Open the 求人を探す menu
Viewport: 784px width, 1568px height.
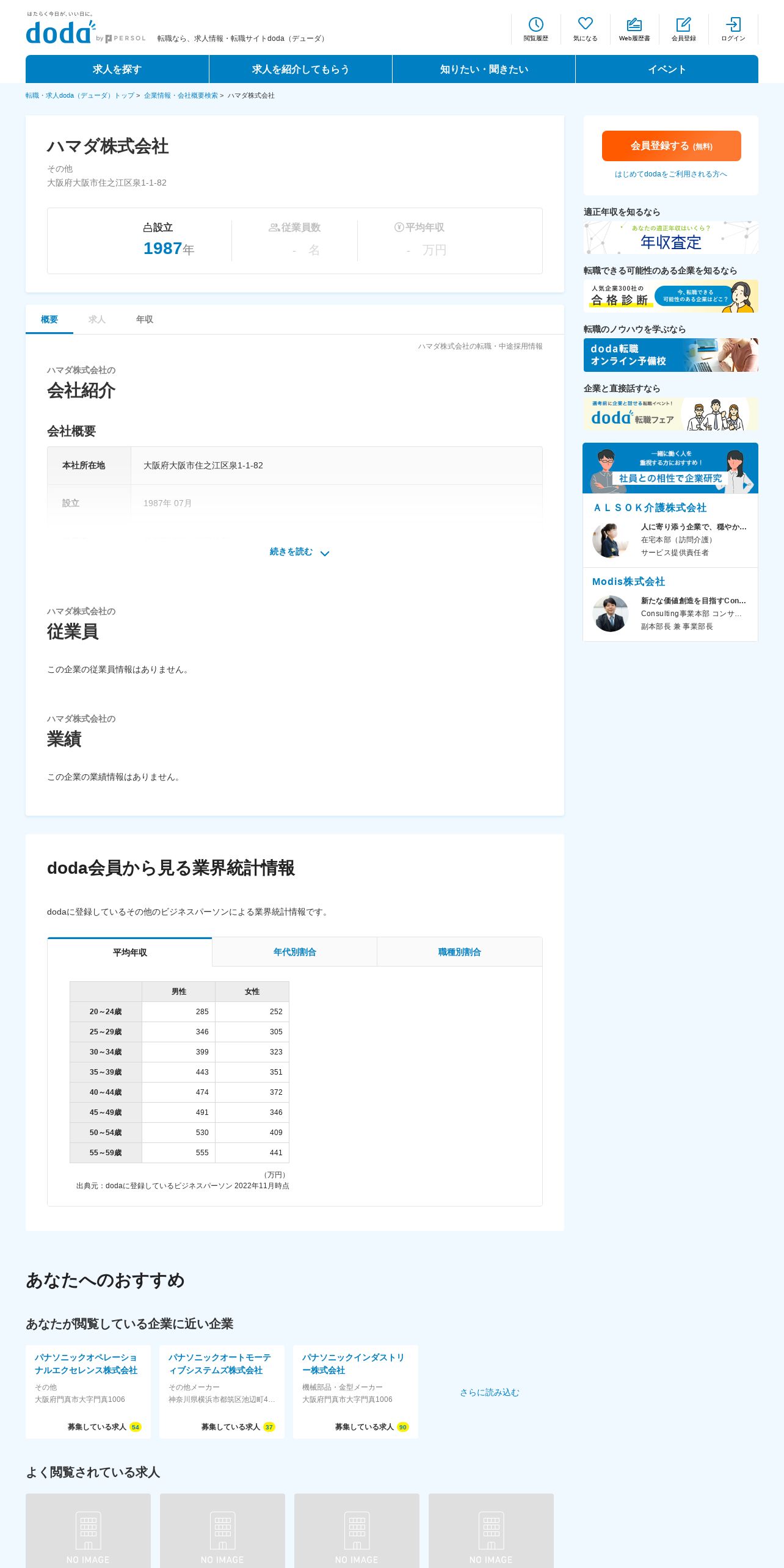(117, 69)
